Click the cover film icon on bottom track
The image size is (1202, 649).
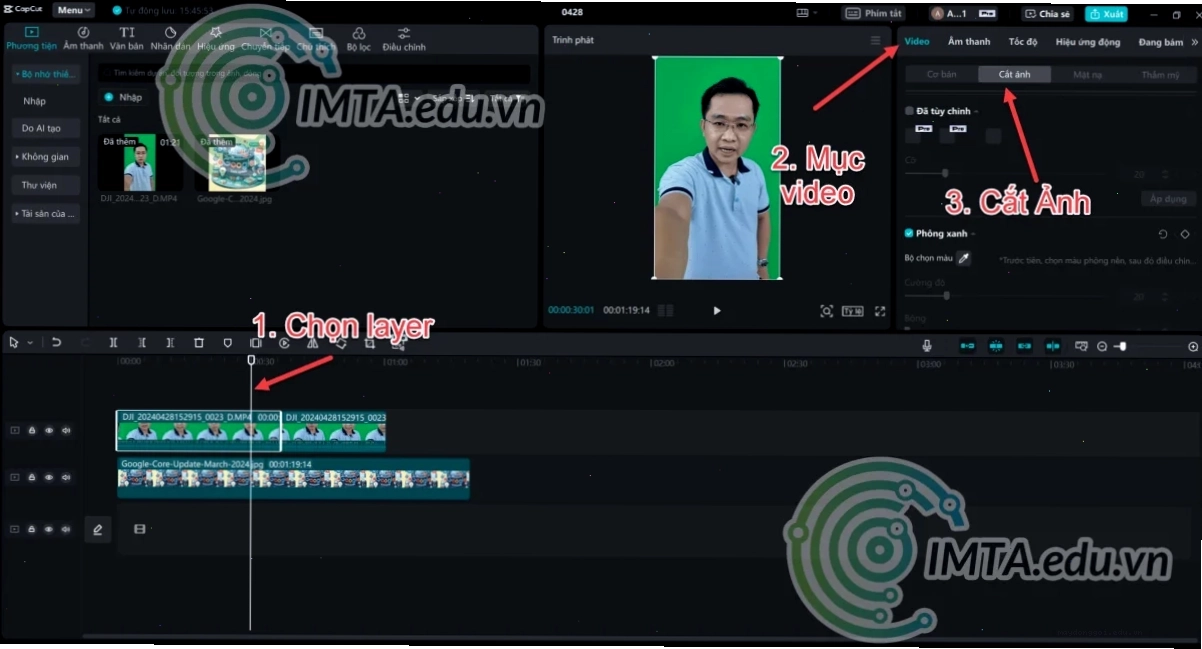(x=139, y=529)
